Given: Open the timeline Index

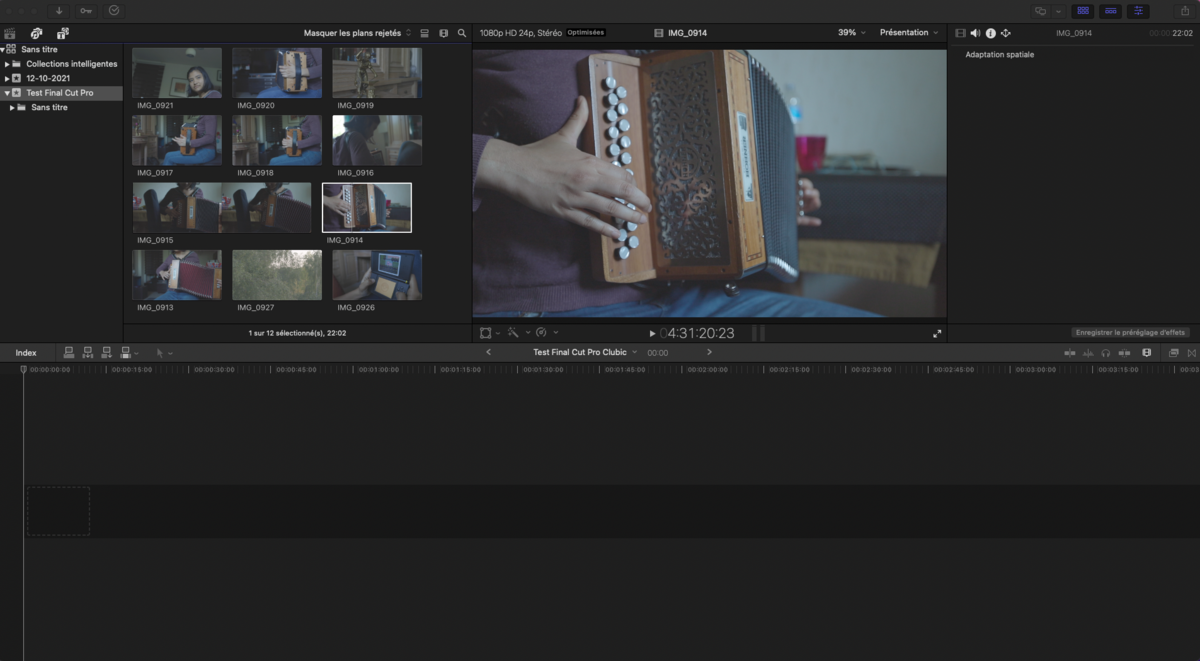Looking at the screenshot, I should pos(26,352).
